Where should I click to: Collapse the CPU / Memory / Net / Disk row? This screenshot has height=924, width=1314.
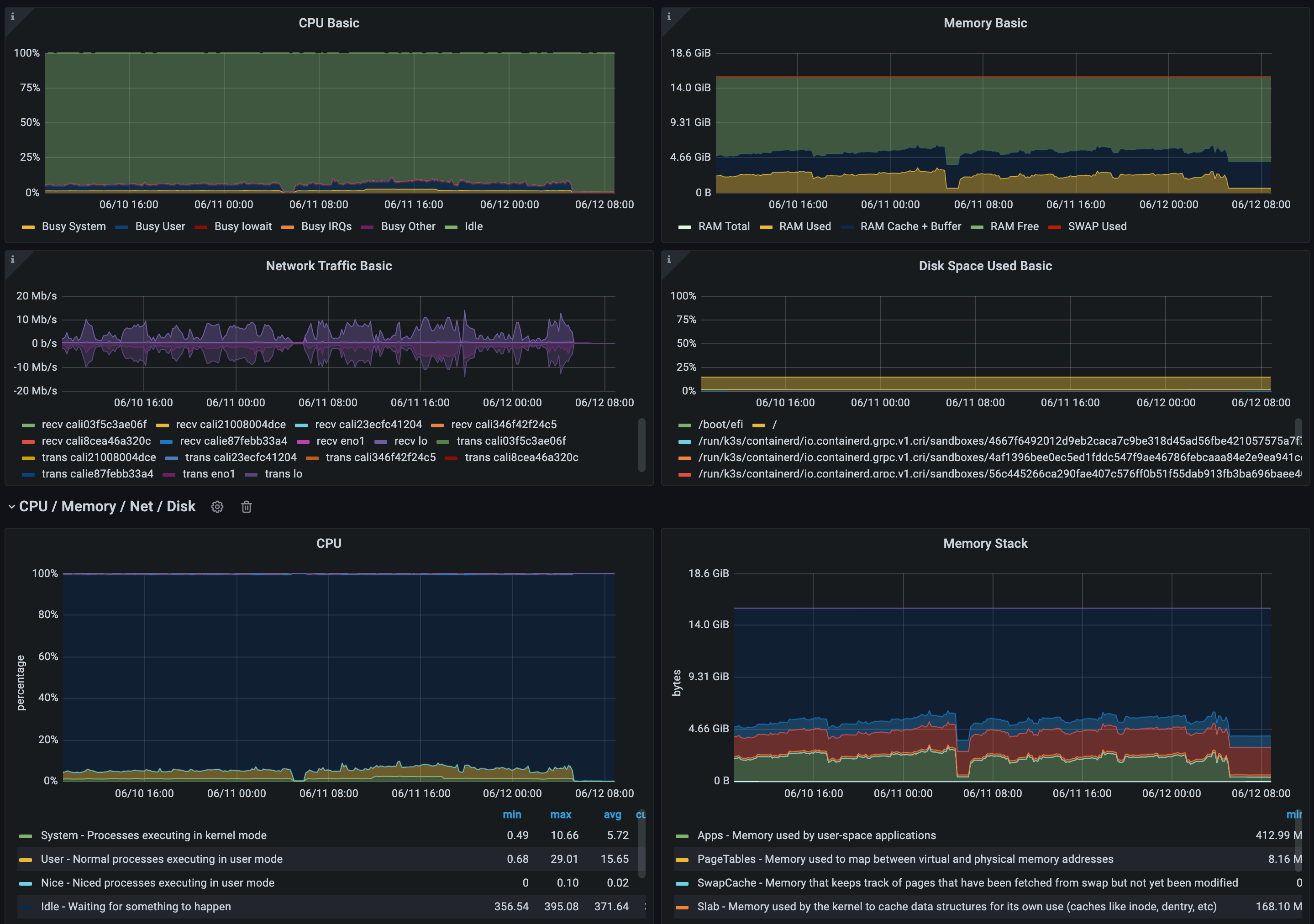coord(11,506)
